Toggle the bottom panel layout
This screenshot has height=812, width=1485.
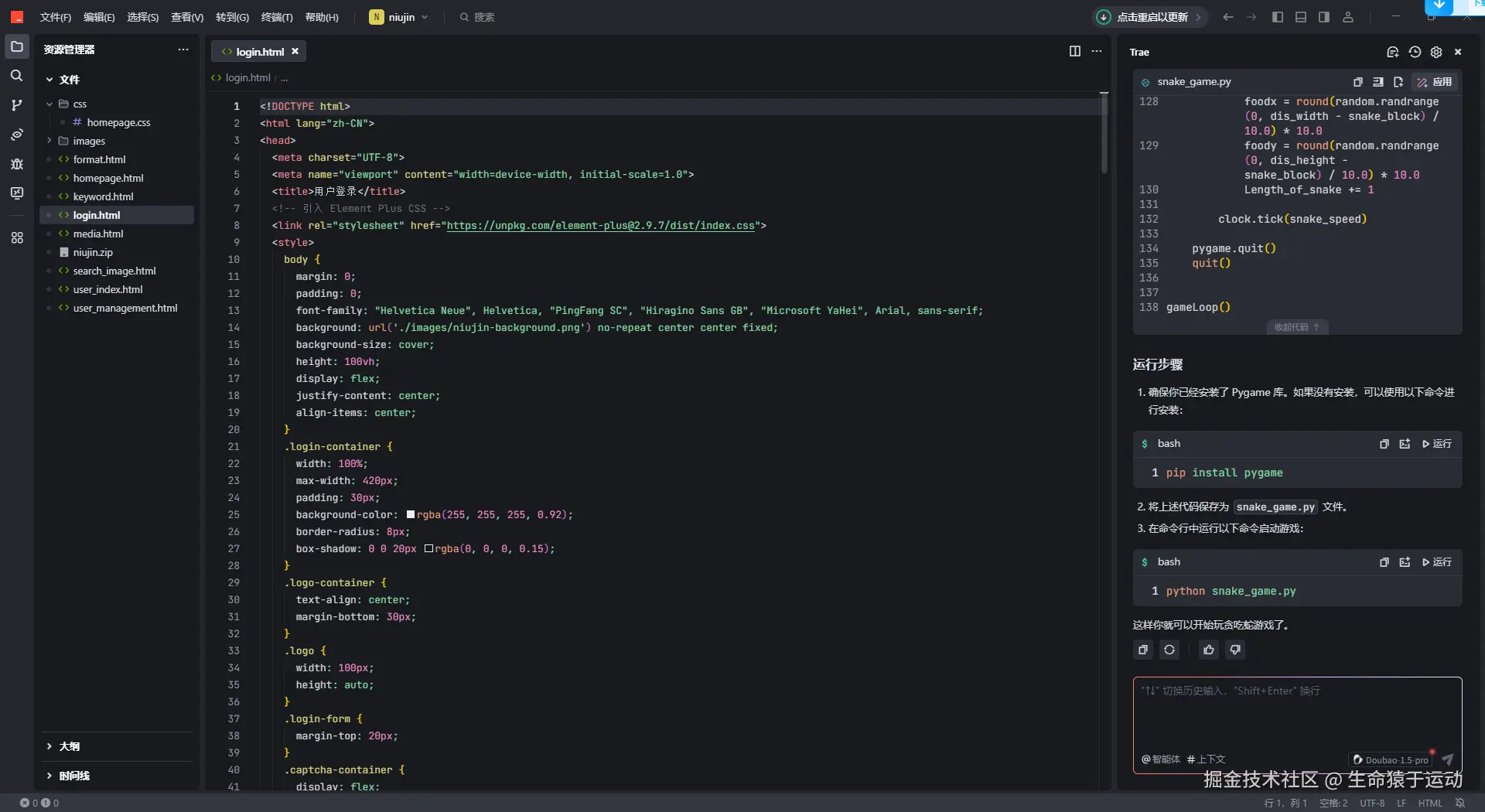point(1301,17)
